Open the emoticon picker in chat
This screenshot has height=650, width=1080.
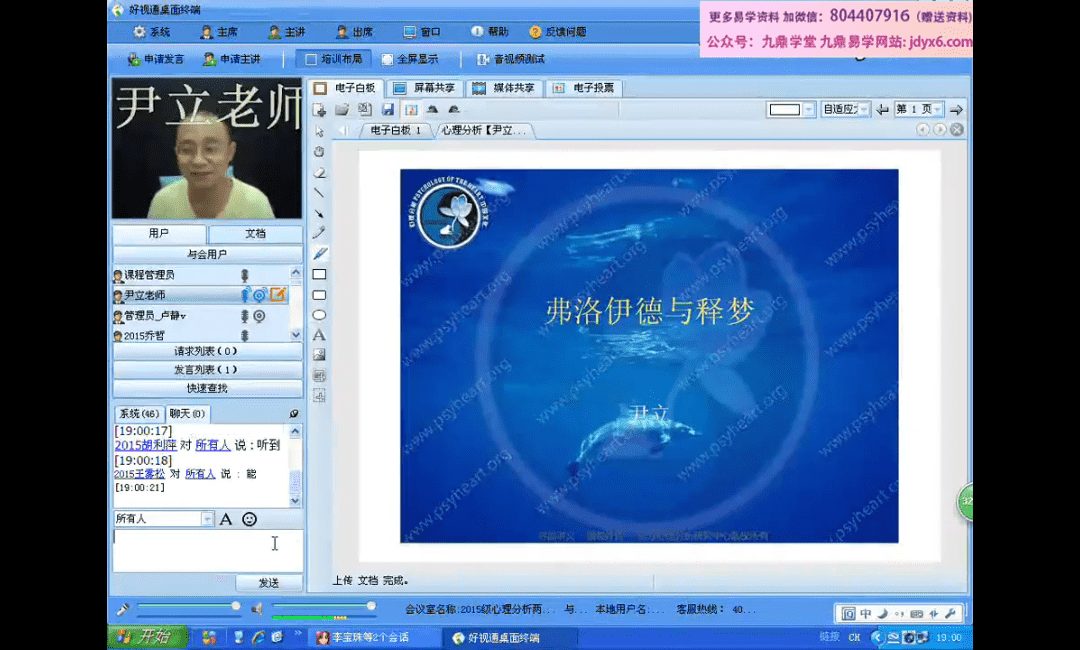point(250,519)
